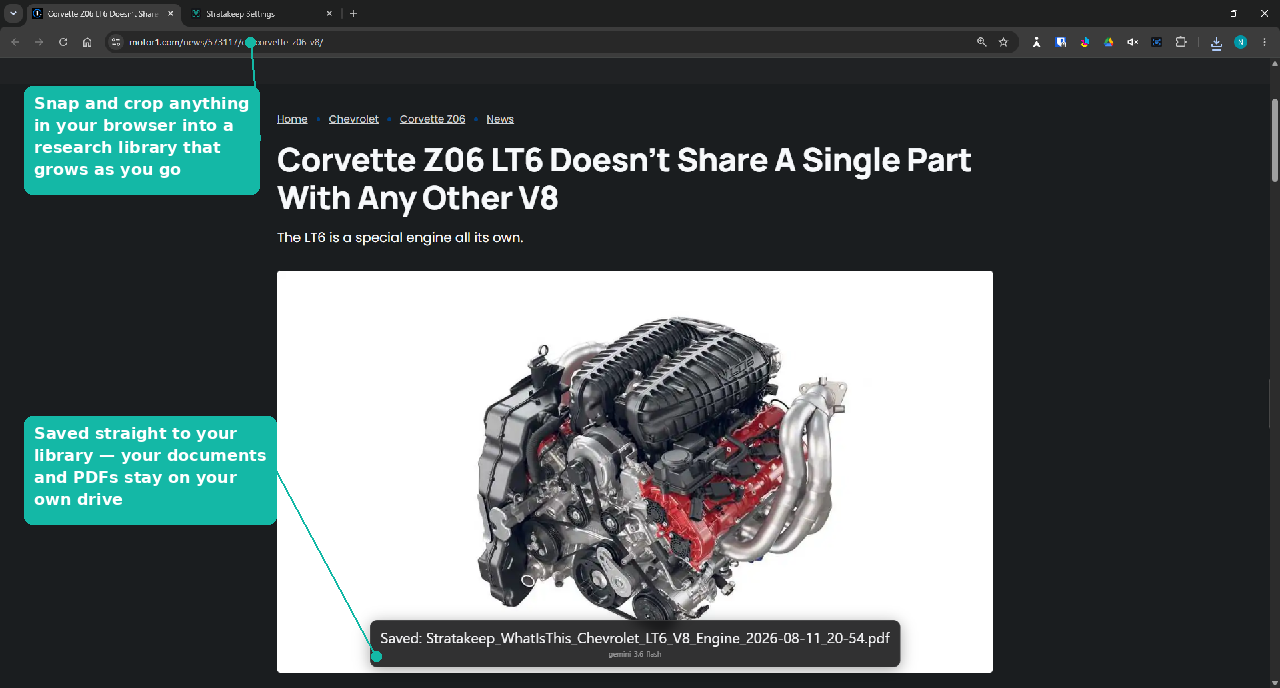The image size is (1280, 688).
Task: Open the Google Drive extension
Action: pos(1109,42)
